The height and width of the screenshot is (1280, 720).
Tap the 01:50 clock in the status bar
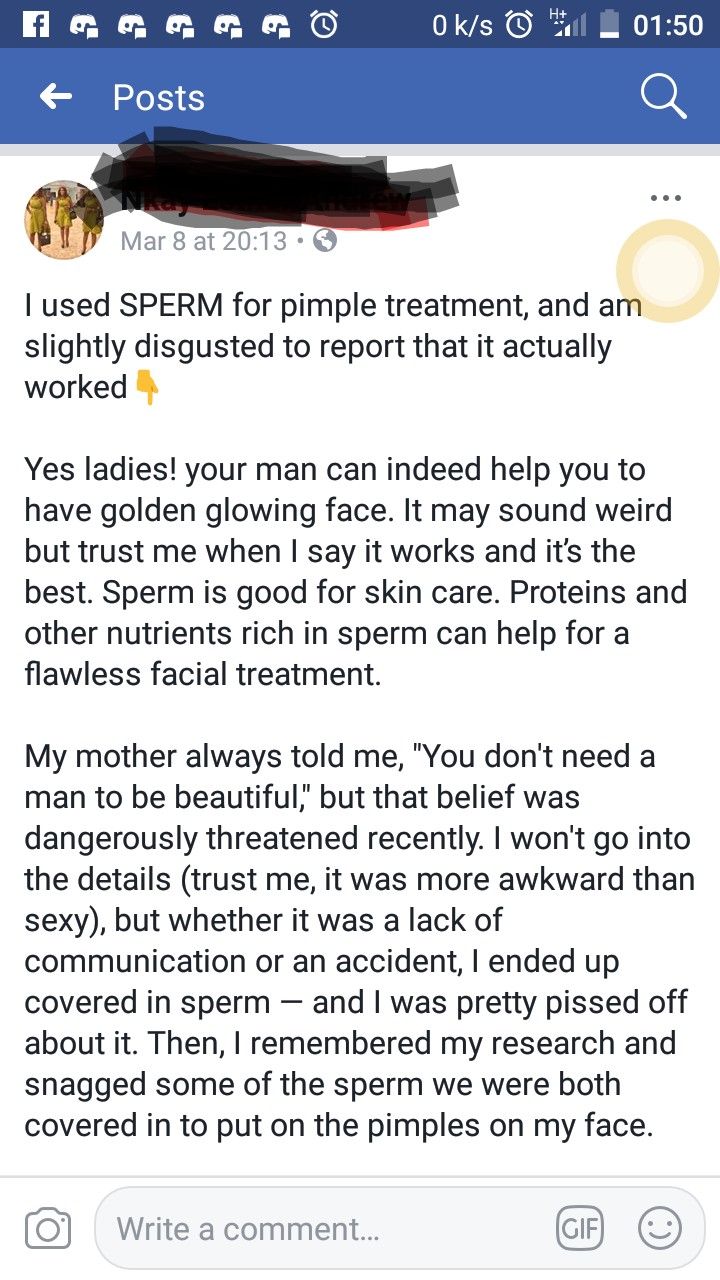click(x=668, y=24)
